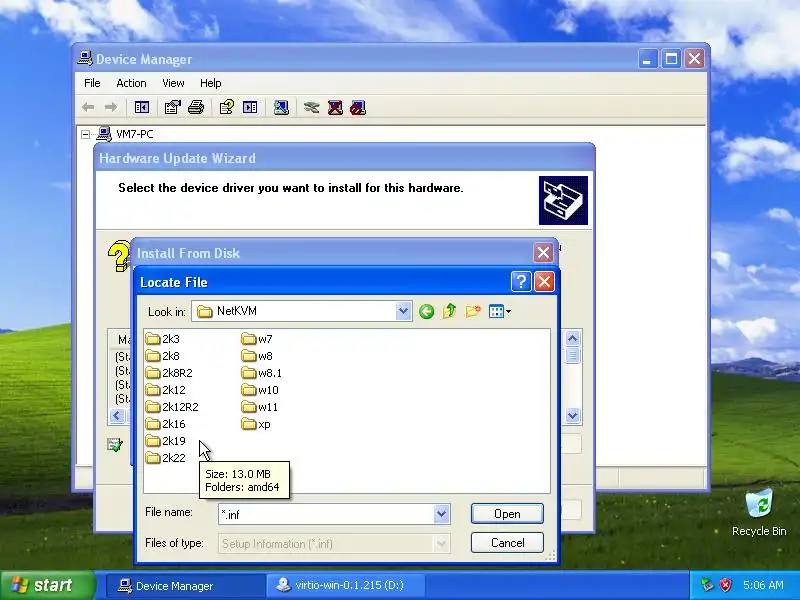This screenshot has height=600, width=800.
Task: Open the View Menu dropdown in Locate File
Action: tap(499, 311)
